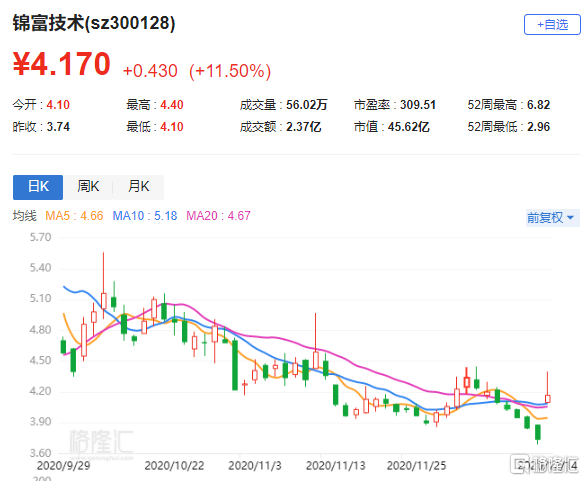The height and width of the screenshot is (481, 585).
Task: Click the 成交量 value 56.02万
Action: pos(307,105)
